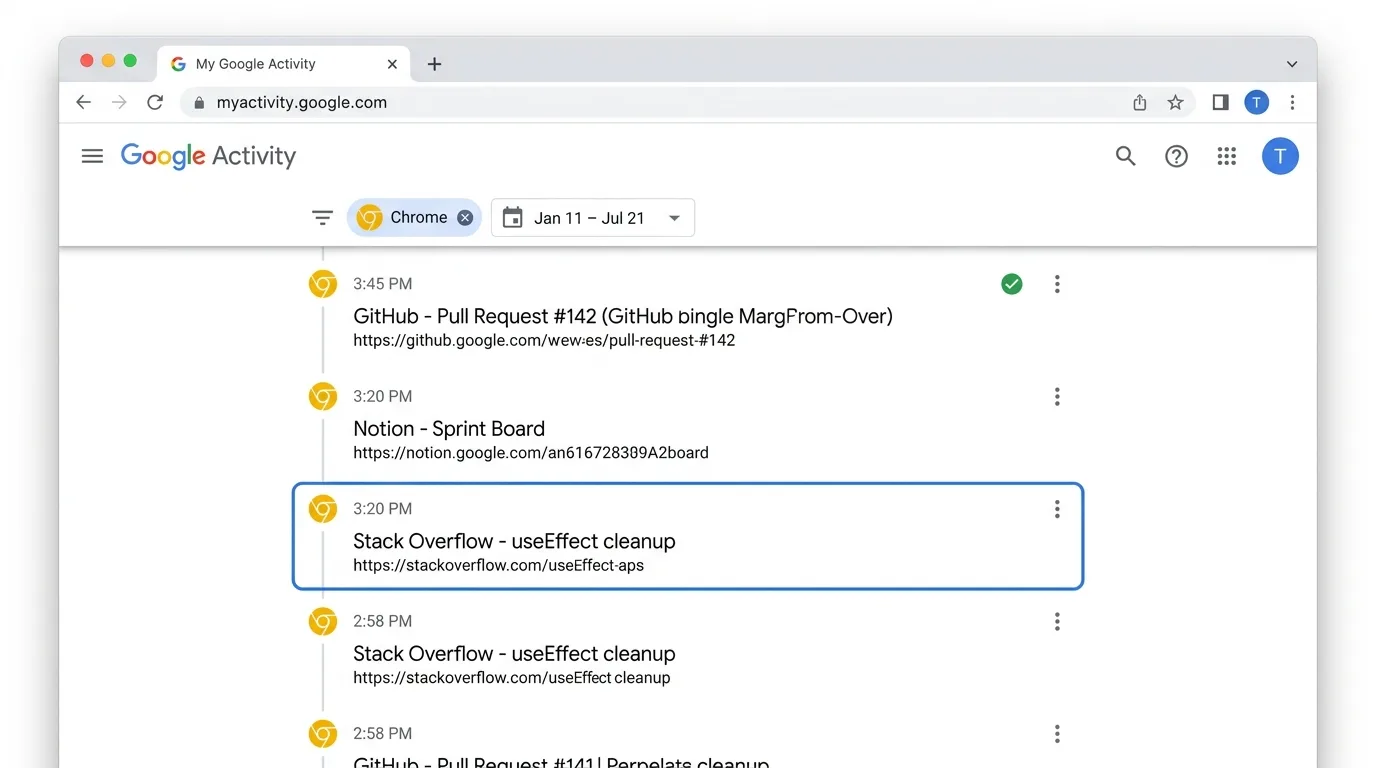Viewport: 1376px width, 768px height.
Task: Click the search magnifier icon
Action: pos(1126,156)
